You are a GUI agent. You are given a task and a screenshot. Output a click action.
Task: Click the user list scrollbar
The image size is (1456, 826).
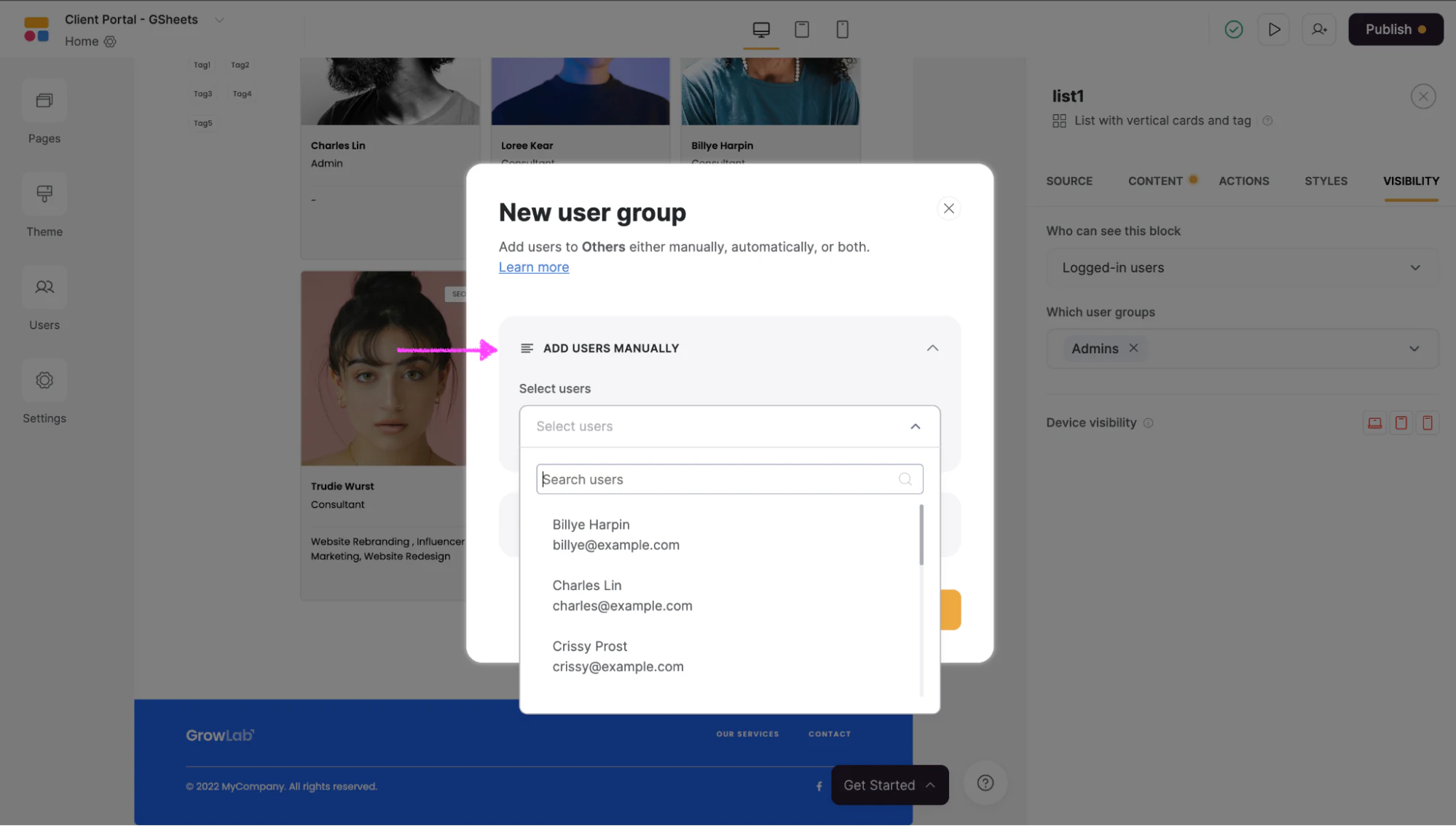921,535
